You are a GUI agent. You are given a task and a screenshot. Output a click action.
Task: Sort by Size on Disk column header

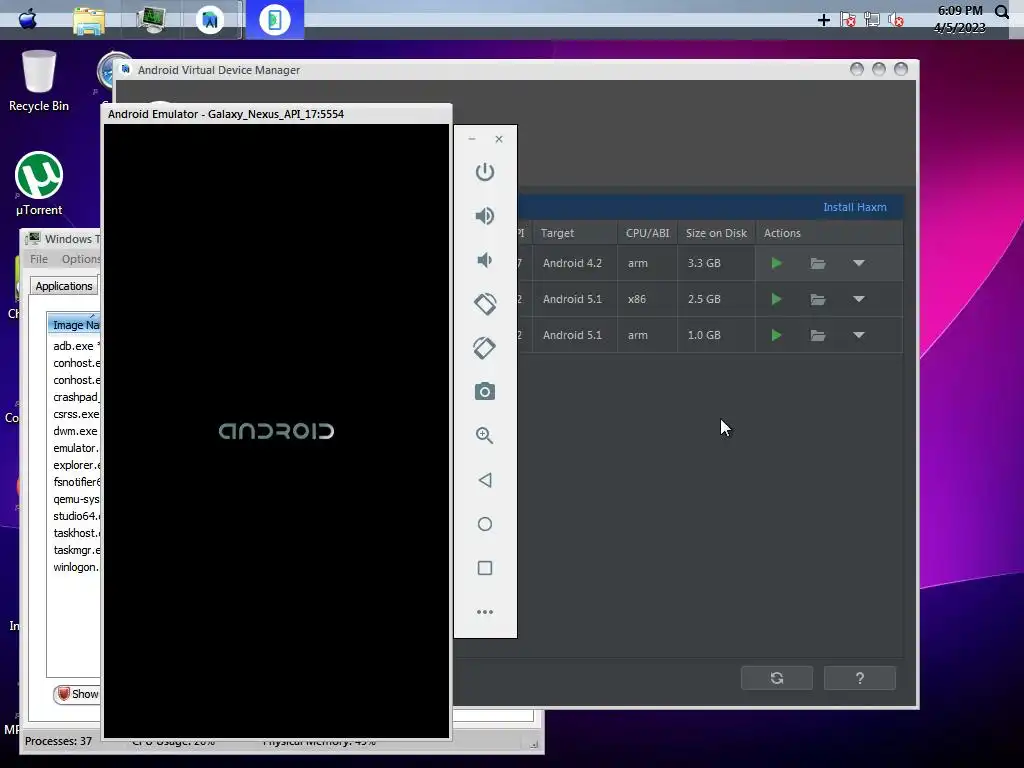(x=716, y=233)
